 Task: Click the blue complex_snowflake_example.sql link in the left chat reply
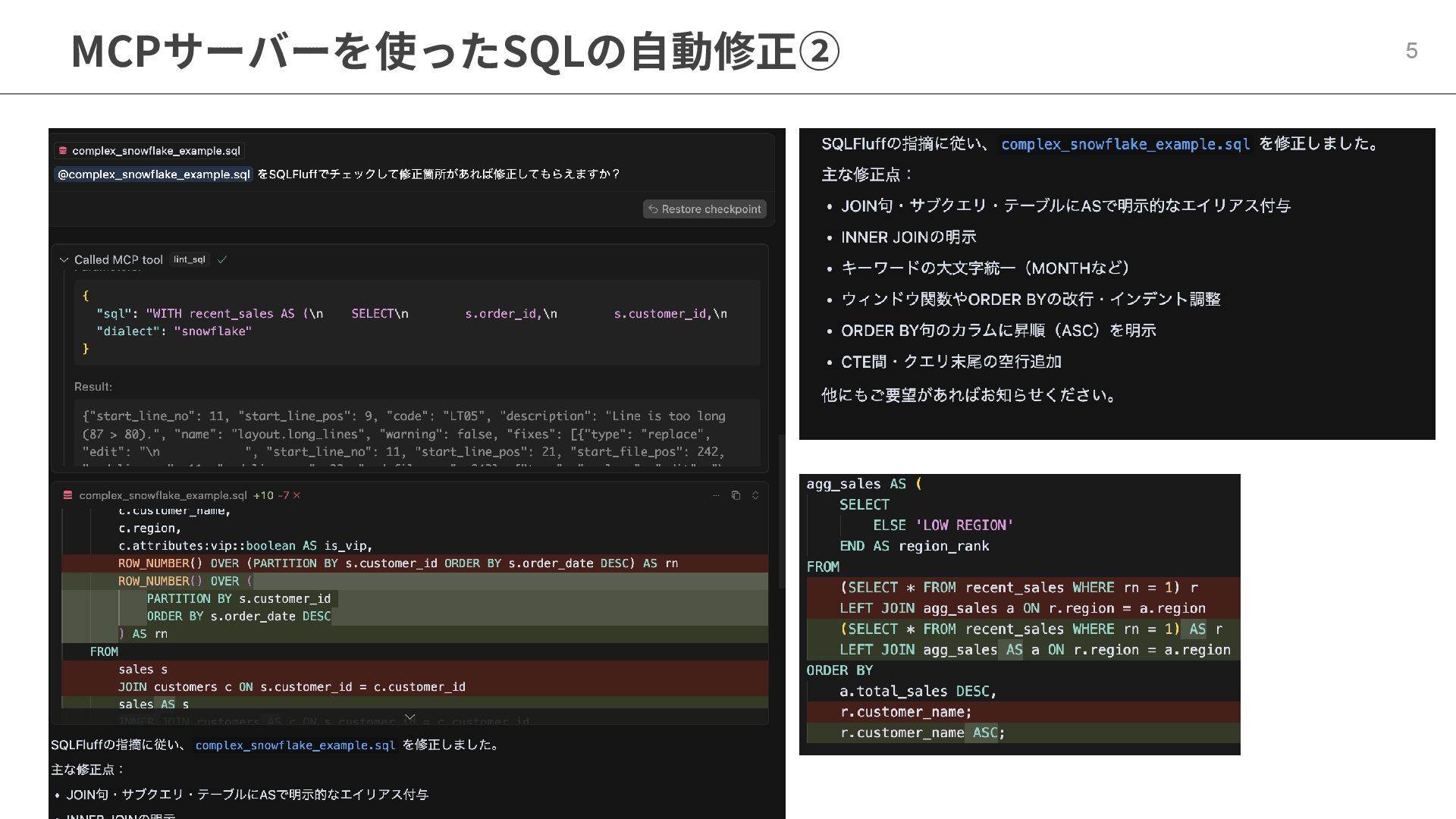pyautogui.click(x=295, y=745)
